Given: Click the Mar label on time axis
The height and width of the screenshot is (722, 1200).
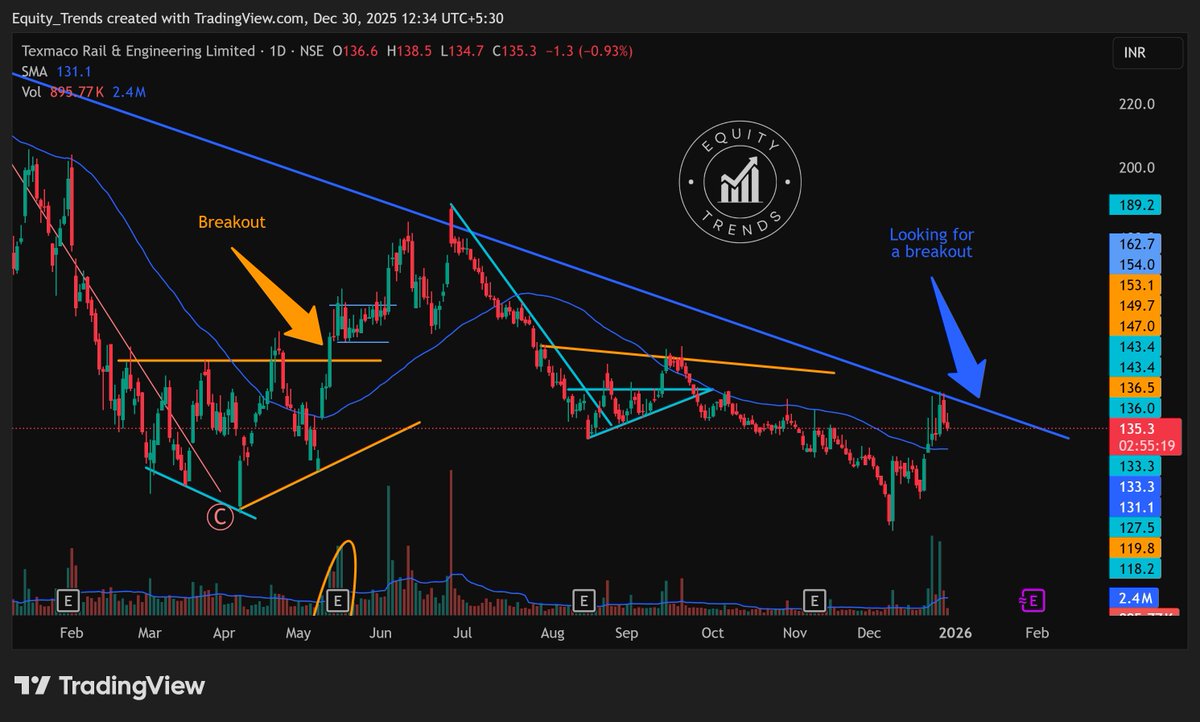Looking at the screenshot, I should (148, 633).
